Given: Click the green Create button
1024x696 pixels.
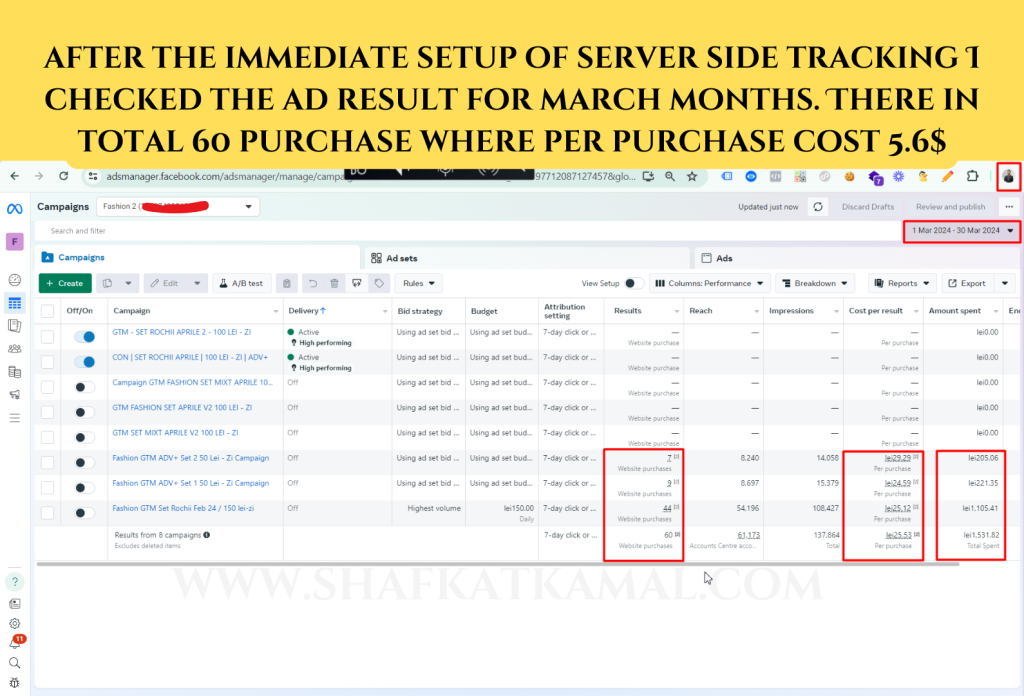Looking at the screenshot, I should click(x=65, y=283).
